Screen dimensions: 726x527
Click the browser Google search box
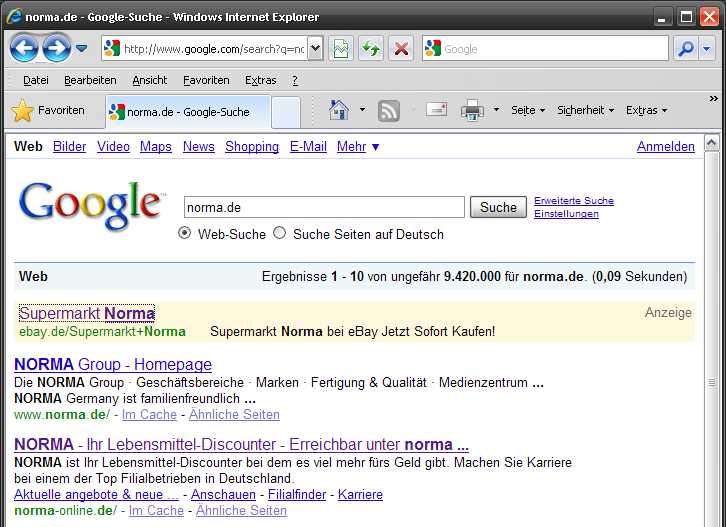(x=545, y=49)
